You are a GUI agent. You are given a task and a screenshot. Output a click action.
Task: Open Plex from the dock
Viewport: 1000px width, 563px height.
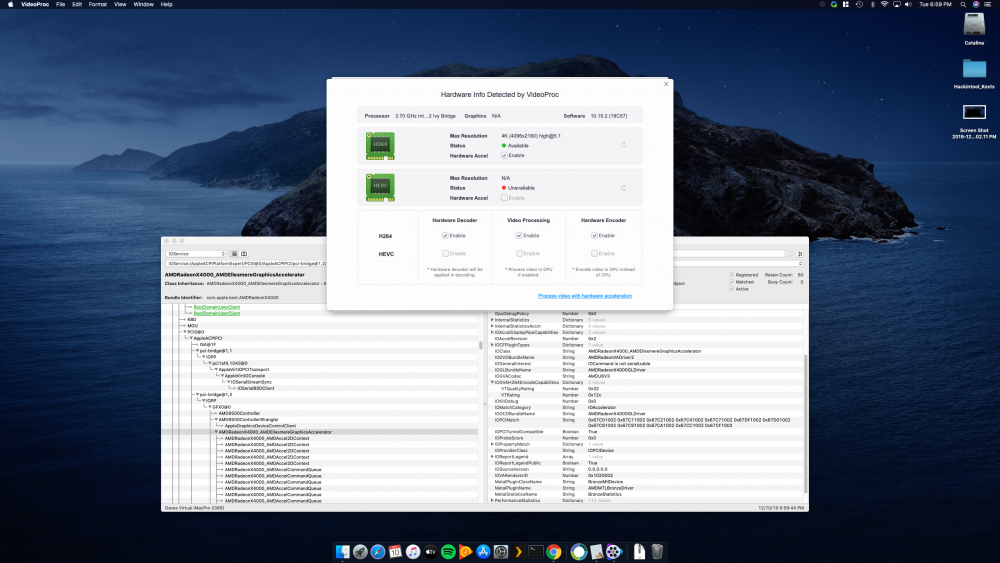coord(518,552)
